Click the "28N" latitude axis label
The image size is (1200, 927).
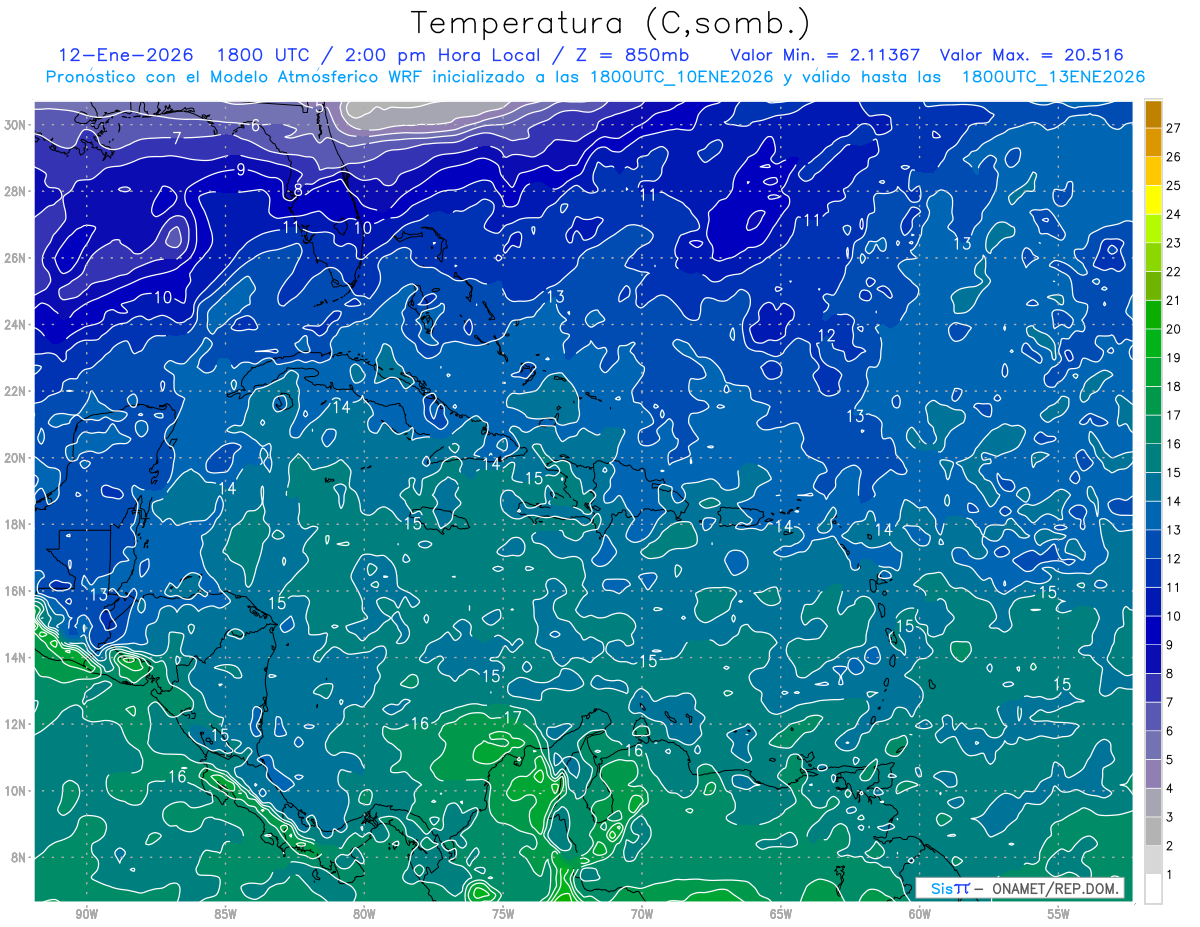pyautogui.click(x=17, y=191)
